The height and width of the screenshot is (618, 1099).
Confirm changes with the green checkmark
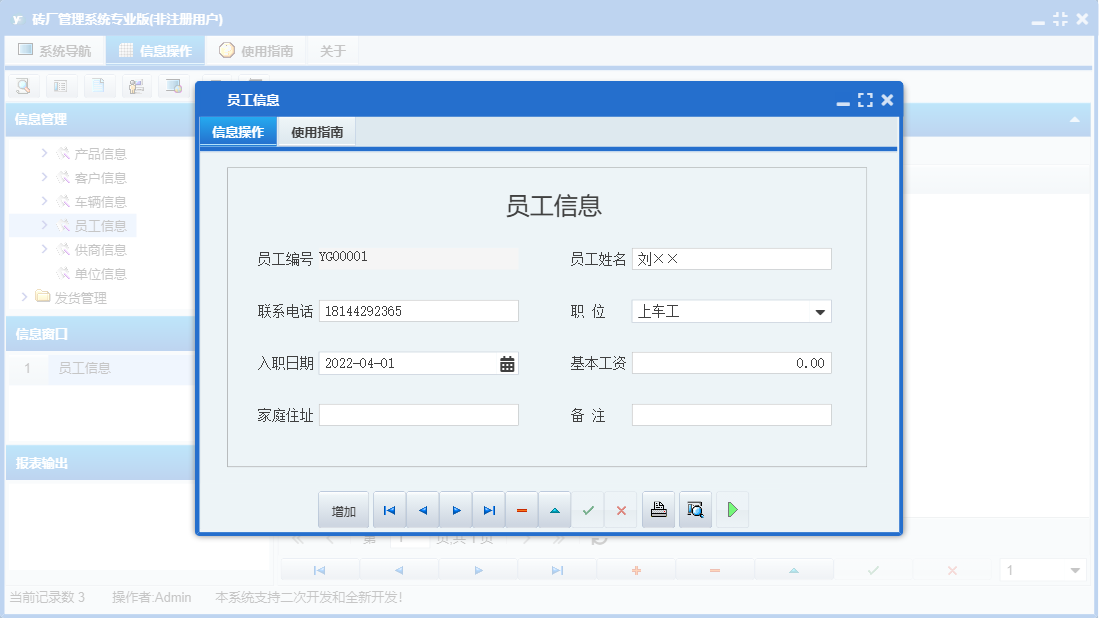588,510
